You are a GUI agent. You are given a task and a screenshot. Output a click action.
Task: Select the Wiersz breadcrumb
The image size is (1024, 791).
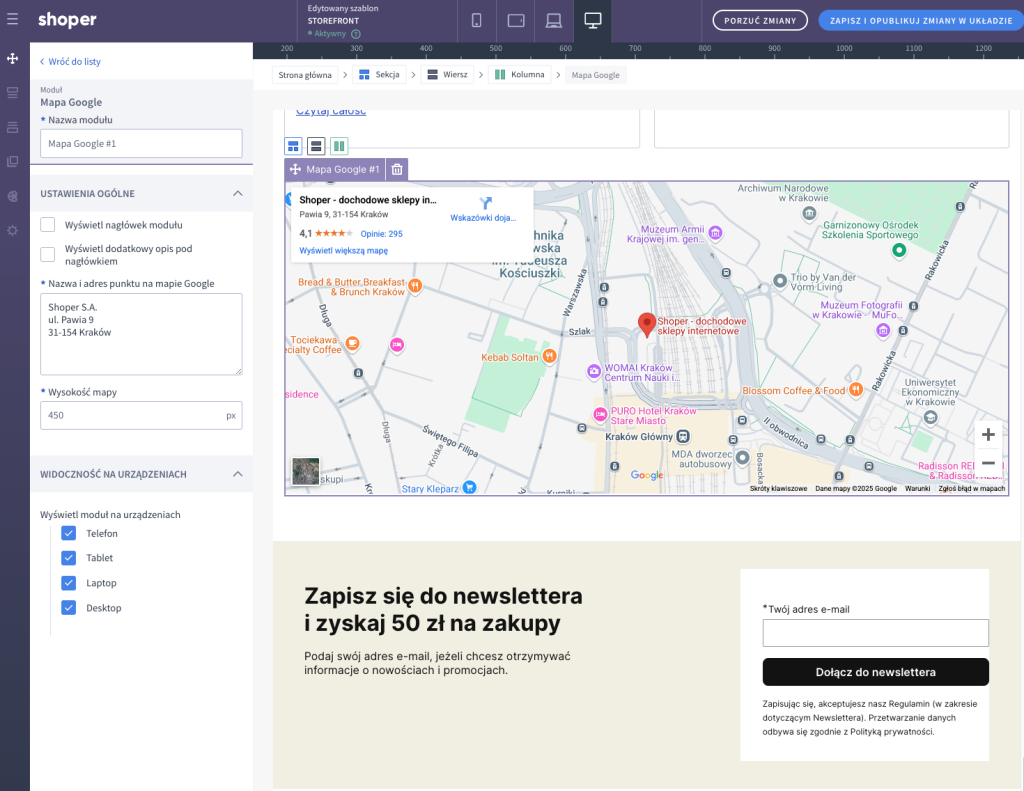(447, 75)
